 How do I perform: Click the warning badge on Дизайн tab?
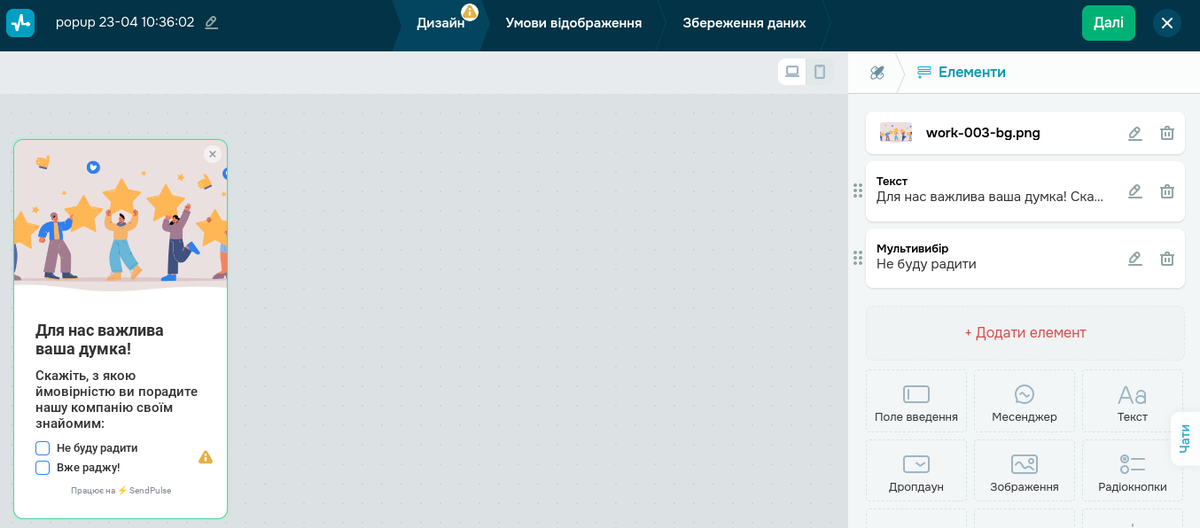click(469, 11)
